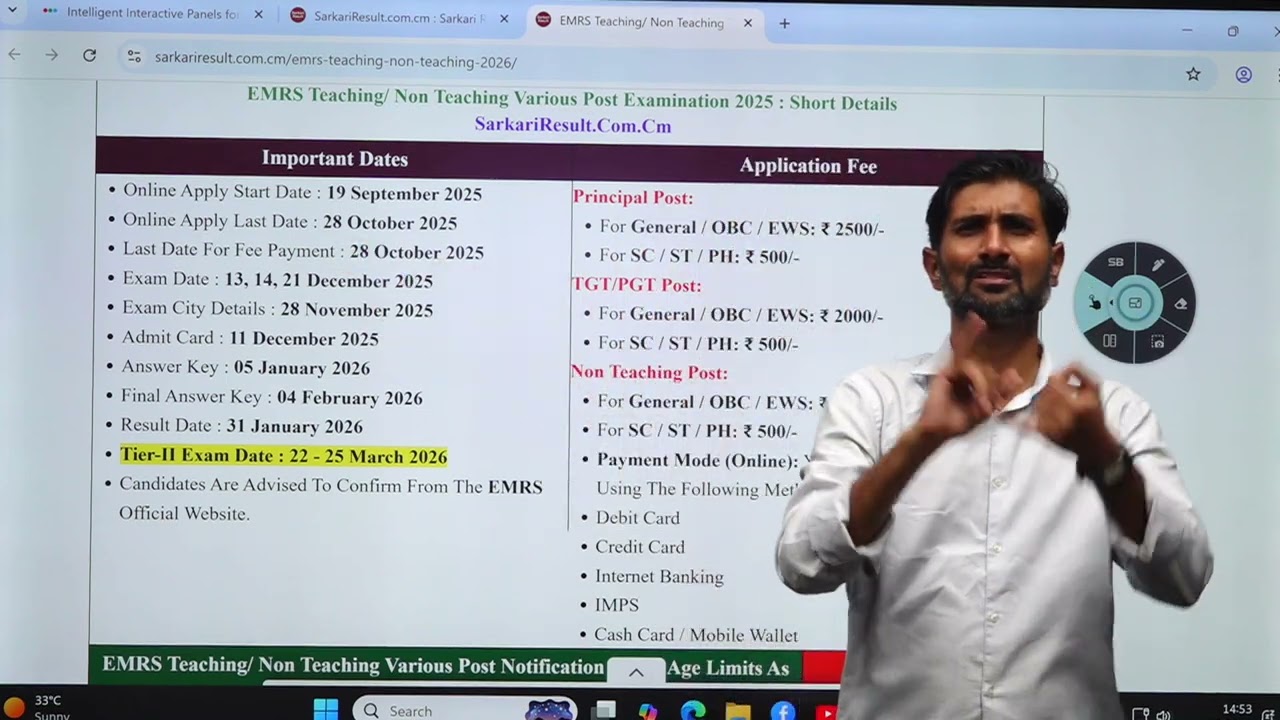Click 'Last Date For Fee Payment' line
This screenshot has width=1280, height=720.
click(x=303, y=251)
